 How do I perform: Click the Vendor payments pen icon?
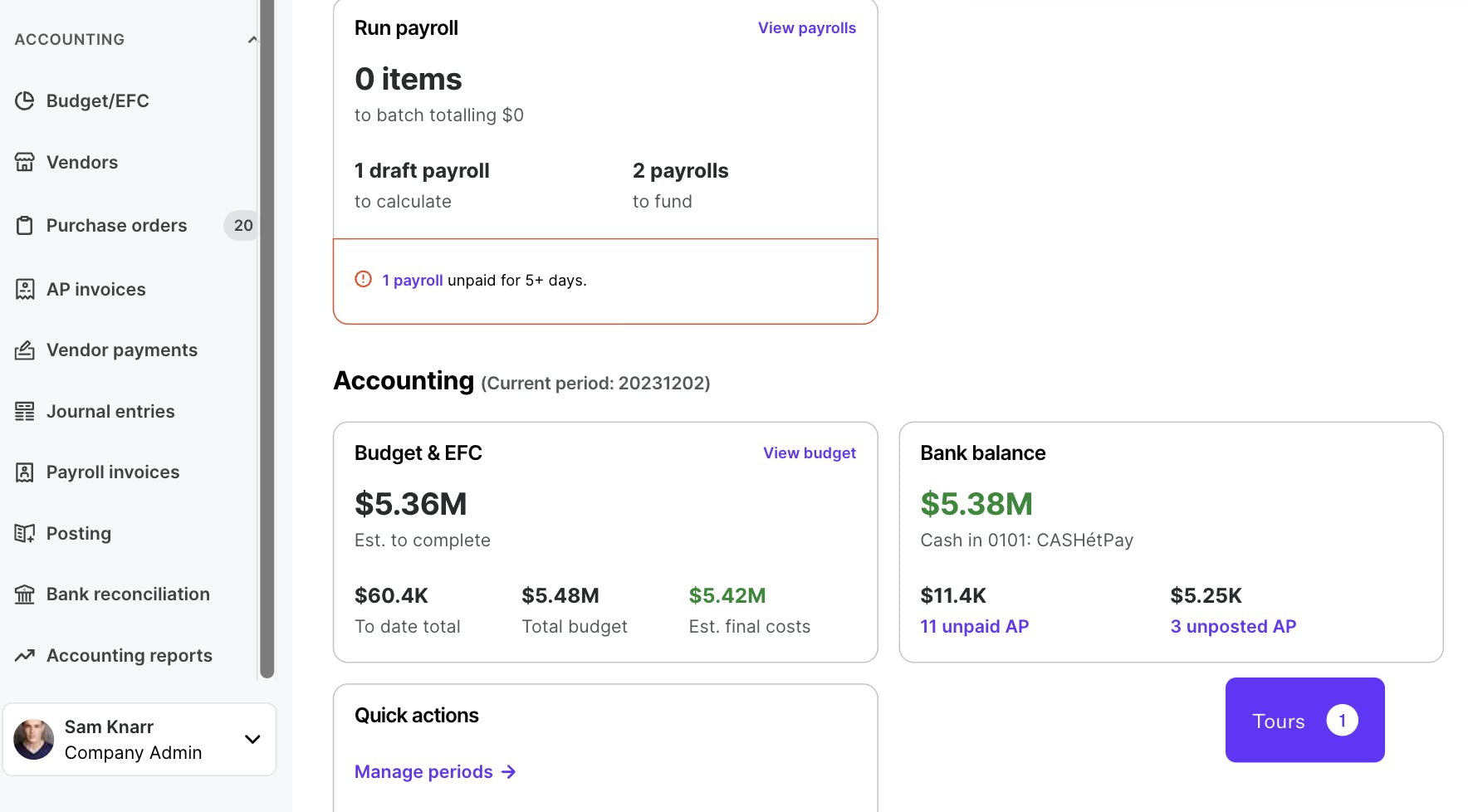[x=25, y=350]
